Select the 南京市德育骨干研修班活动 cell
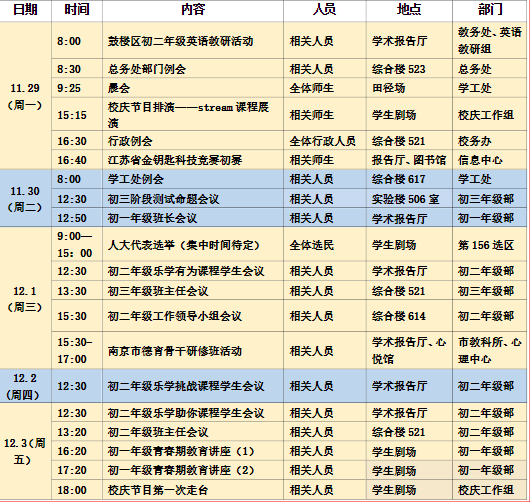Viewport: 530px width, 502px height. 193,351
